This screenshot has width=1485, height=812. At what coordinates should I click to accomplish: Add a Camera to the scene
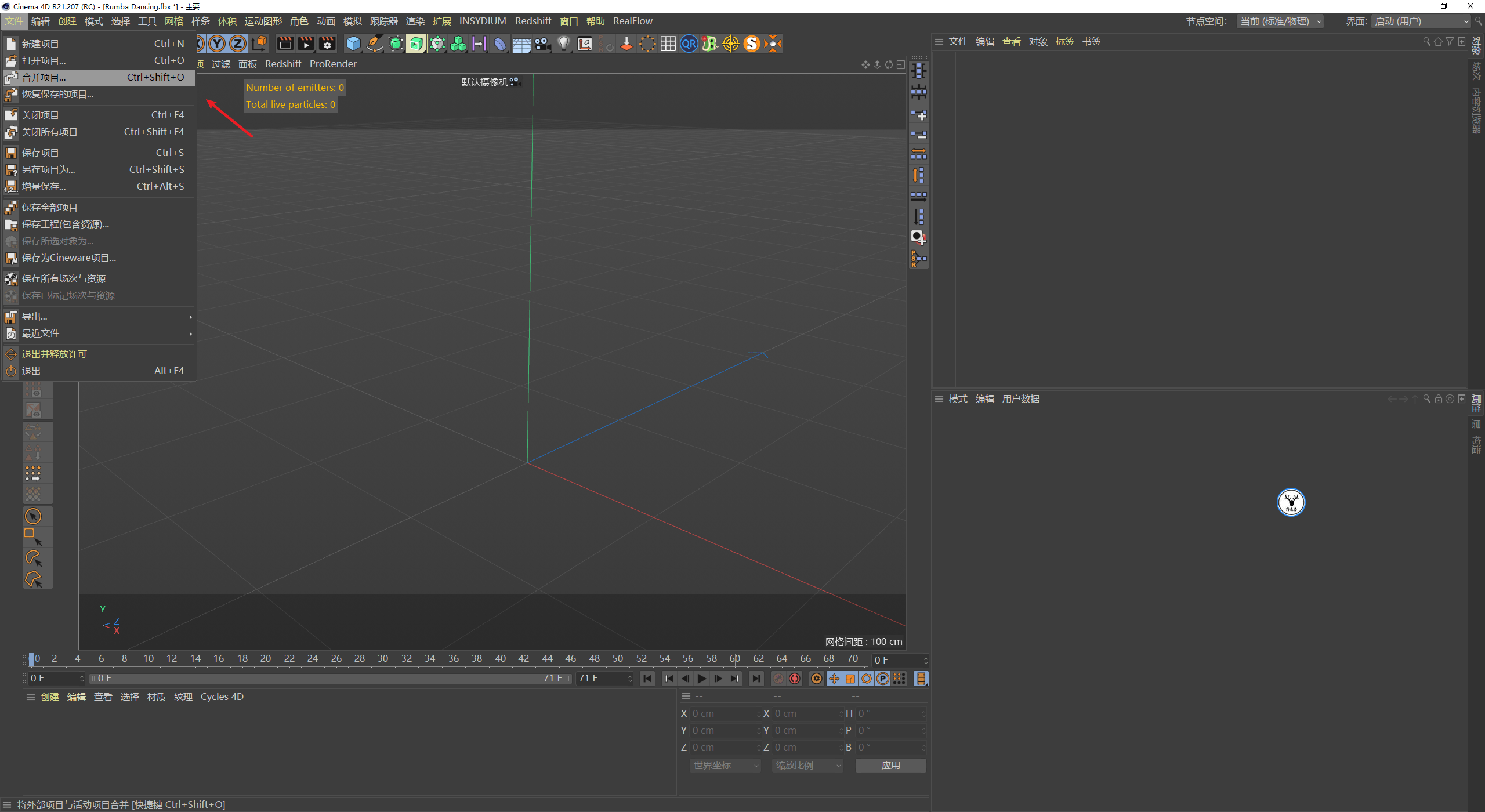point(543,43)
